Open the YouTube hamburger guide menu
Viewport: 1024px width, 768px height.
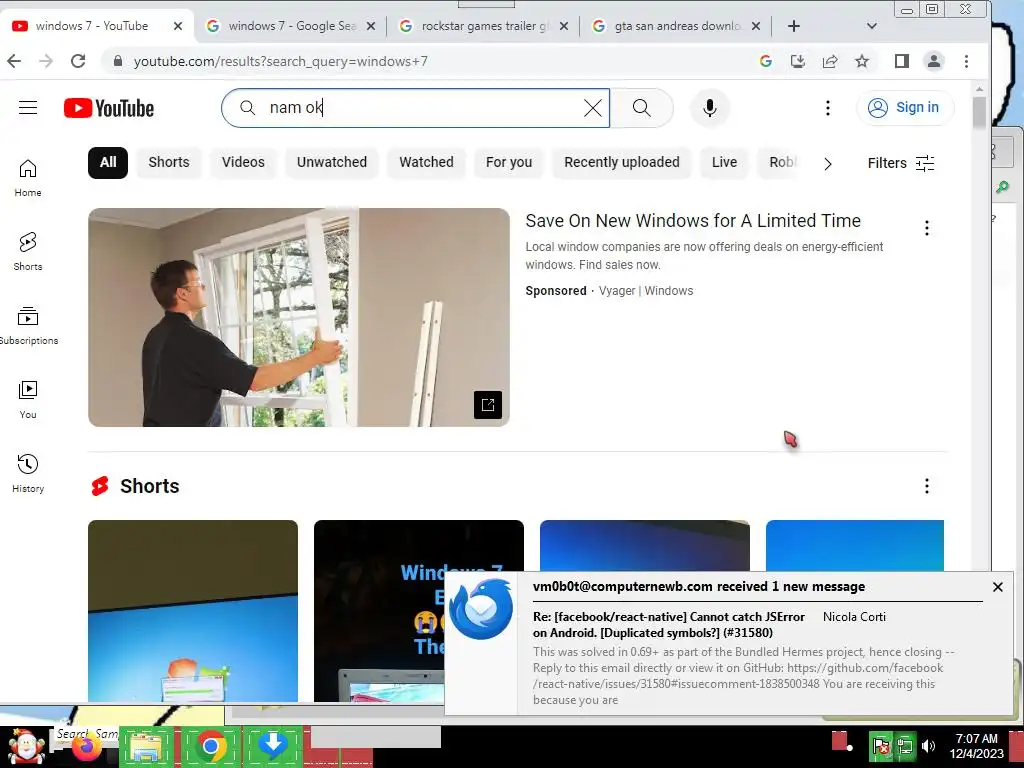[x=27, y=108]
